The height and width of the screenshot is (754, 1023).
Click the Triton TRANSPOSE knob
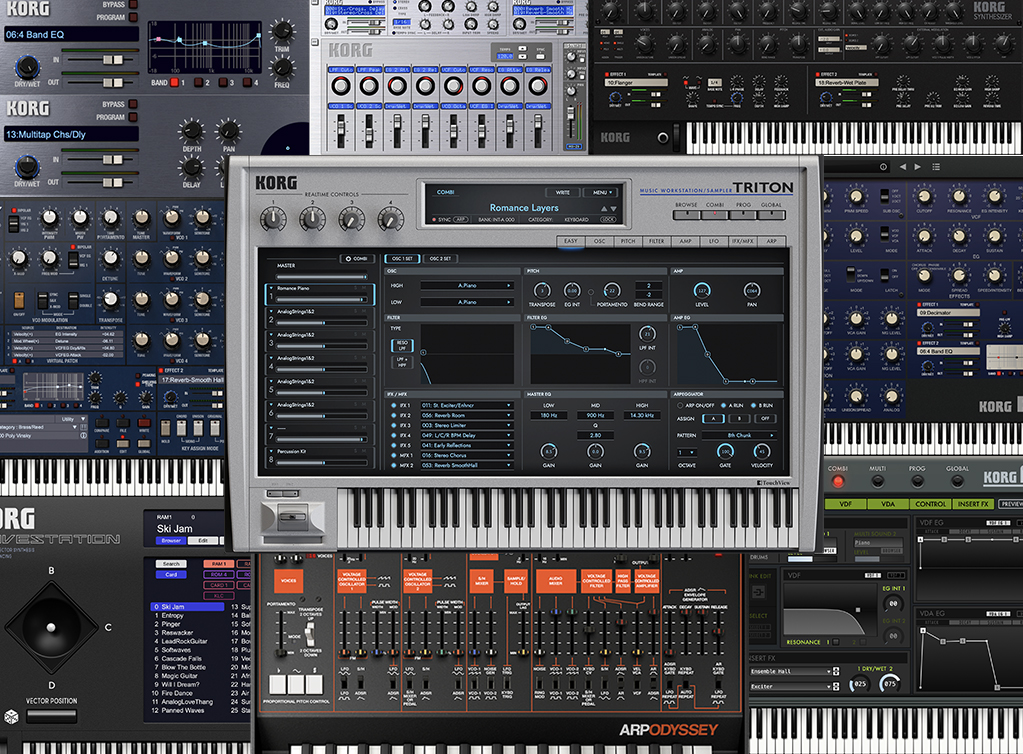click(542, 291)
